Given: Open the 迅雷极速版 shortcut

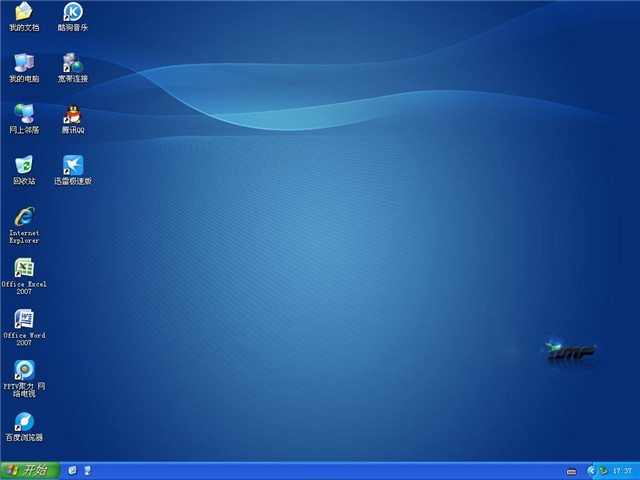Looking at the screenshot, I should pos(73,170).
